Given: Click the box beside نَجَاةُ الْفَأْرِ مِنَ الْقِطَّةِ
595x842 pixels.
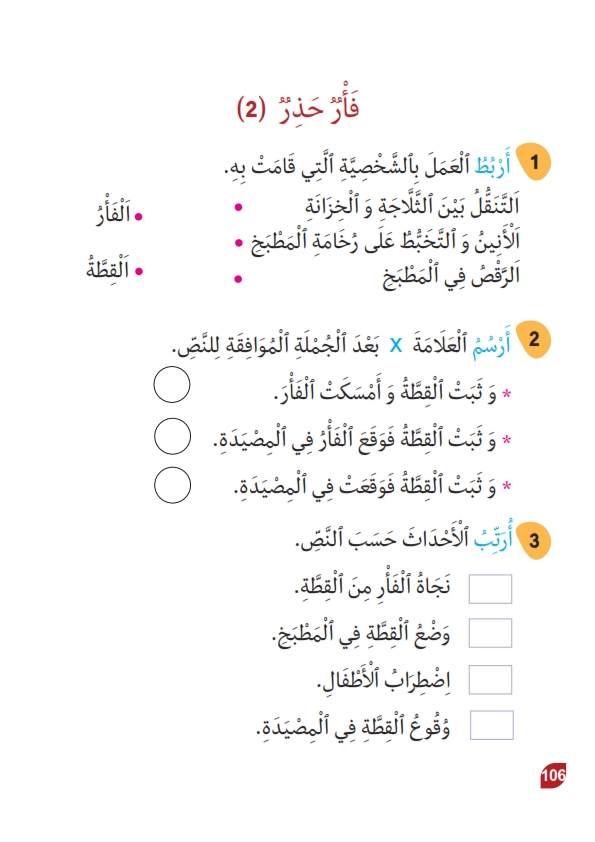Looking at the screenshot, I should click(x=490, y=589).
